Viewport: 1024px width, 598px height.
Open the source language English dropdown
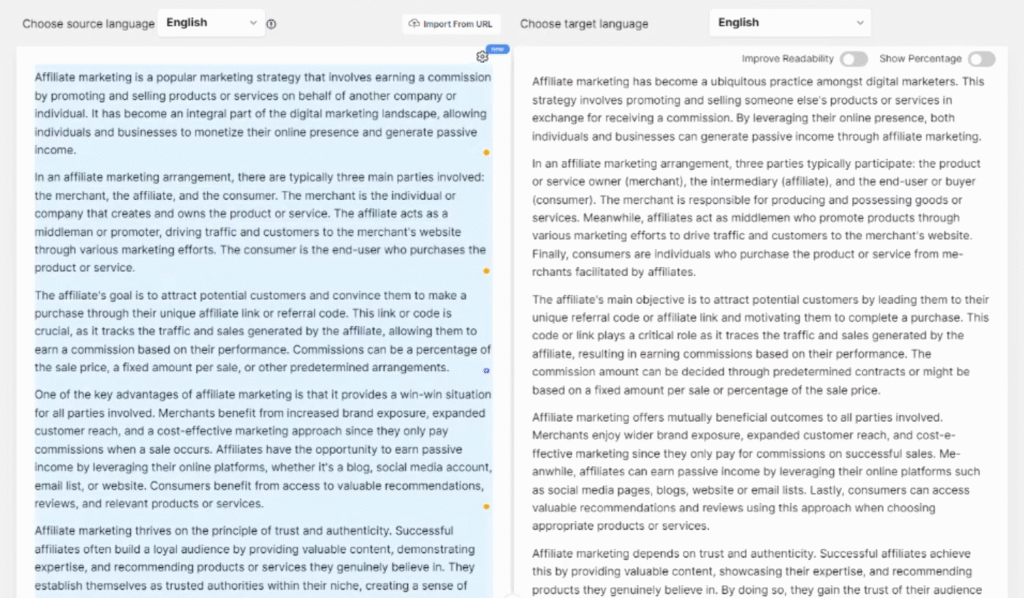point(211,23)
